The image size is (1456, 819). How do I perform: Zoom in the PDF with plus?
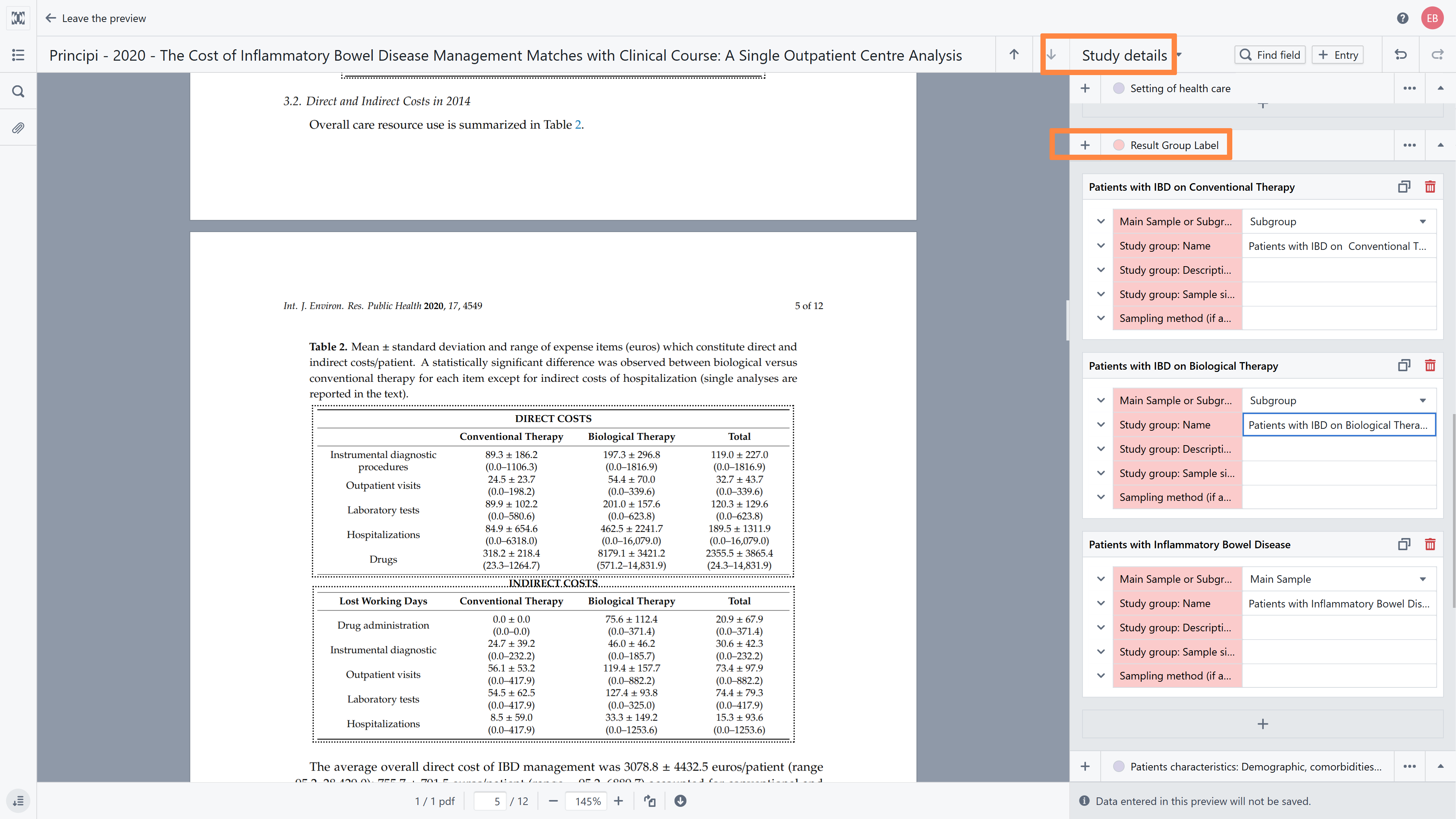click(618, 801)
